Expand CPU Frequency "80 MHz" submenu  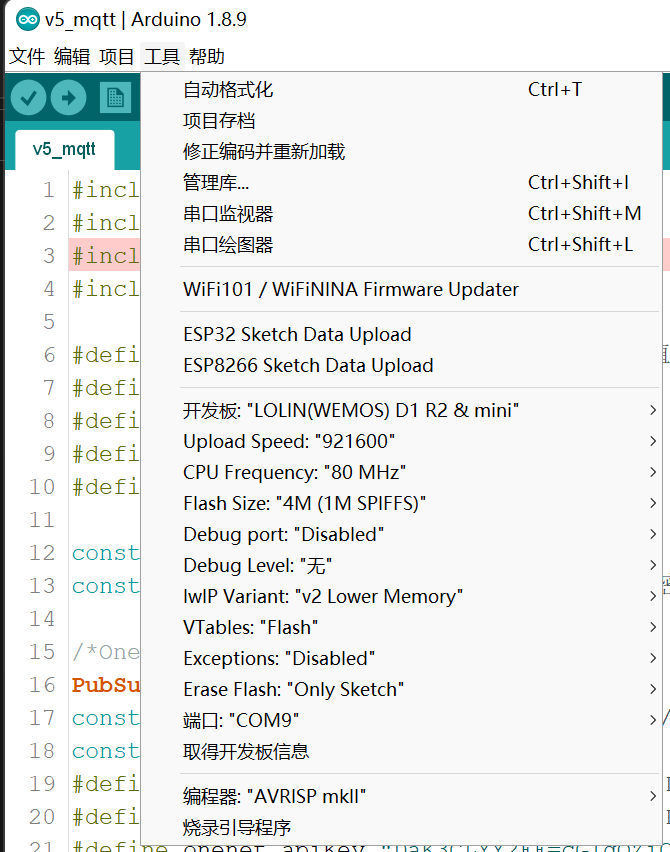pos(401,472)
